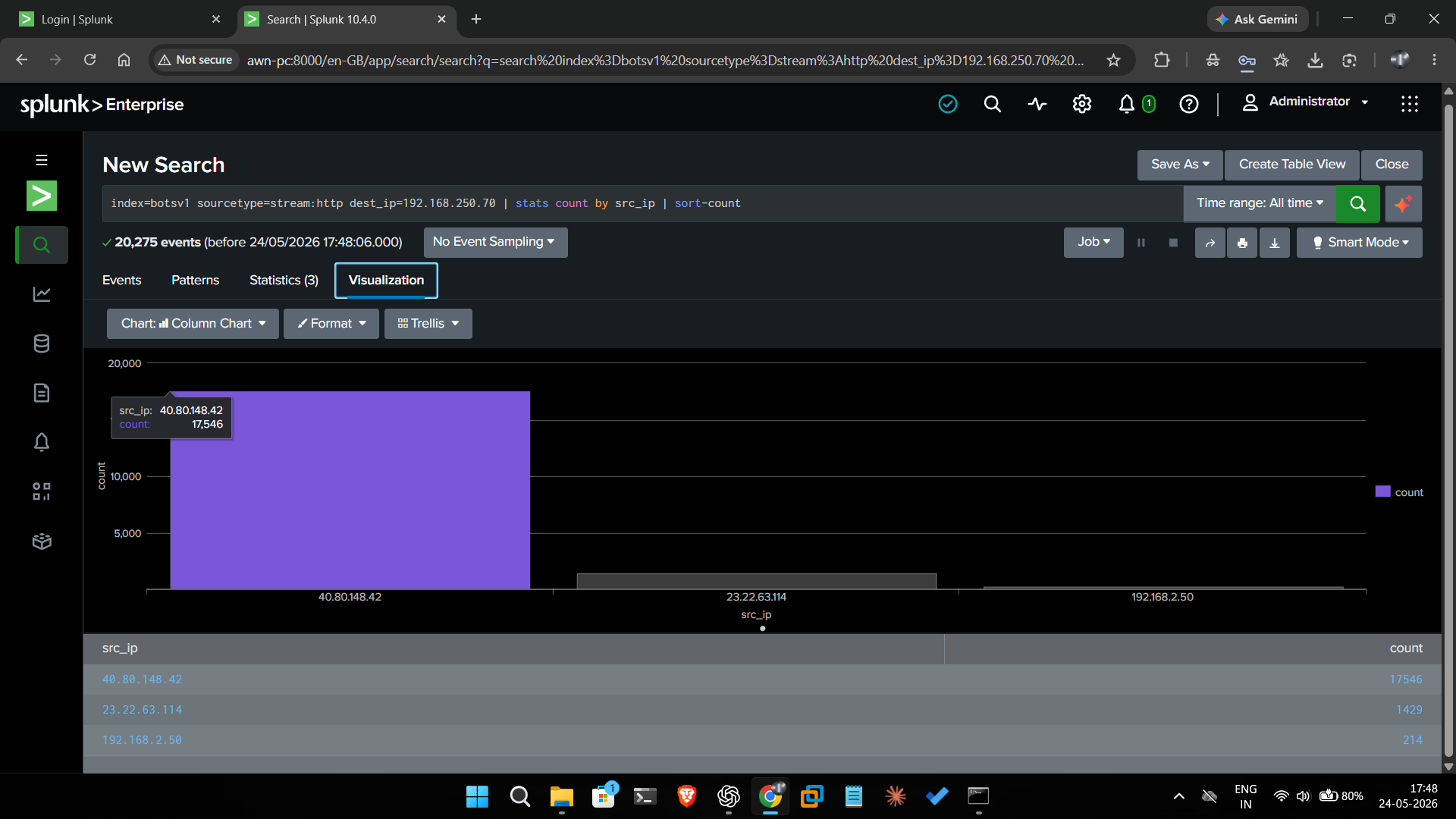Open the cube apps icon in sidebar
1456x819 pixels.
[x=42, y=541]
